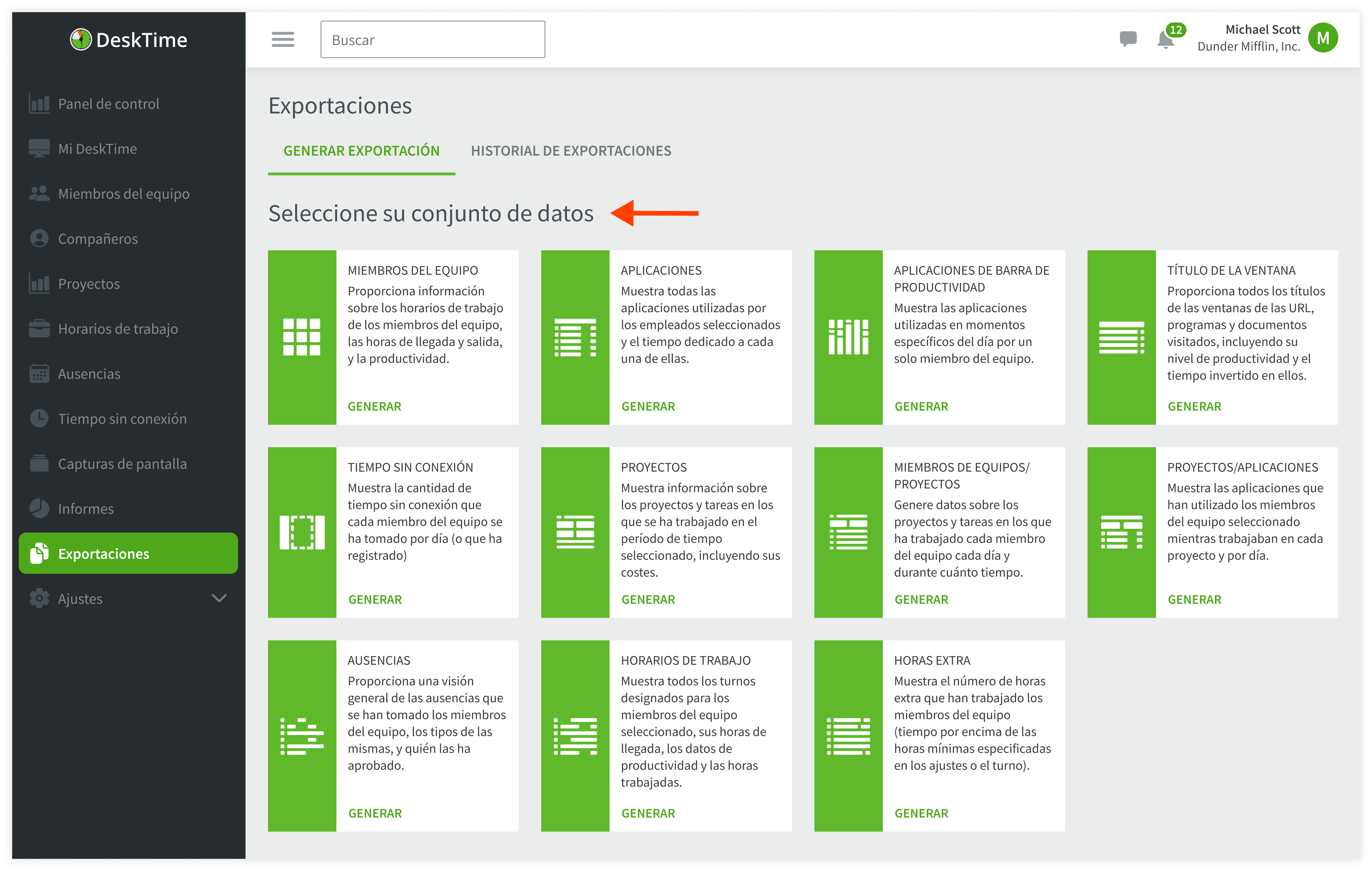Click the Exportaciones page heading
Image resolution: width=1372 pixels, height=871 pixels.
340,106
